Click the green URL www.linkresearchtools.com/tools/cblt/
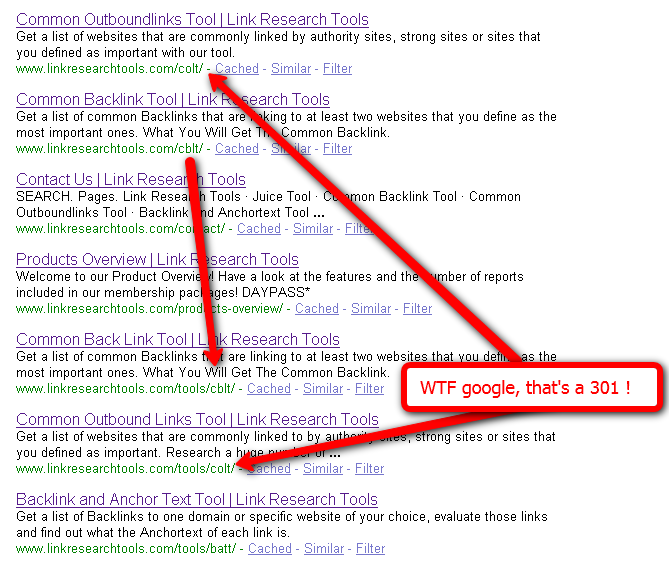This screenshot has width=669, height=567. point(125,388)
